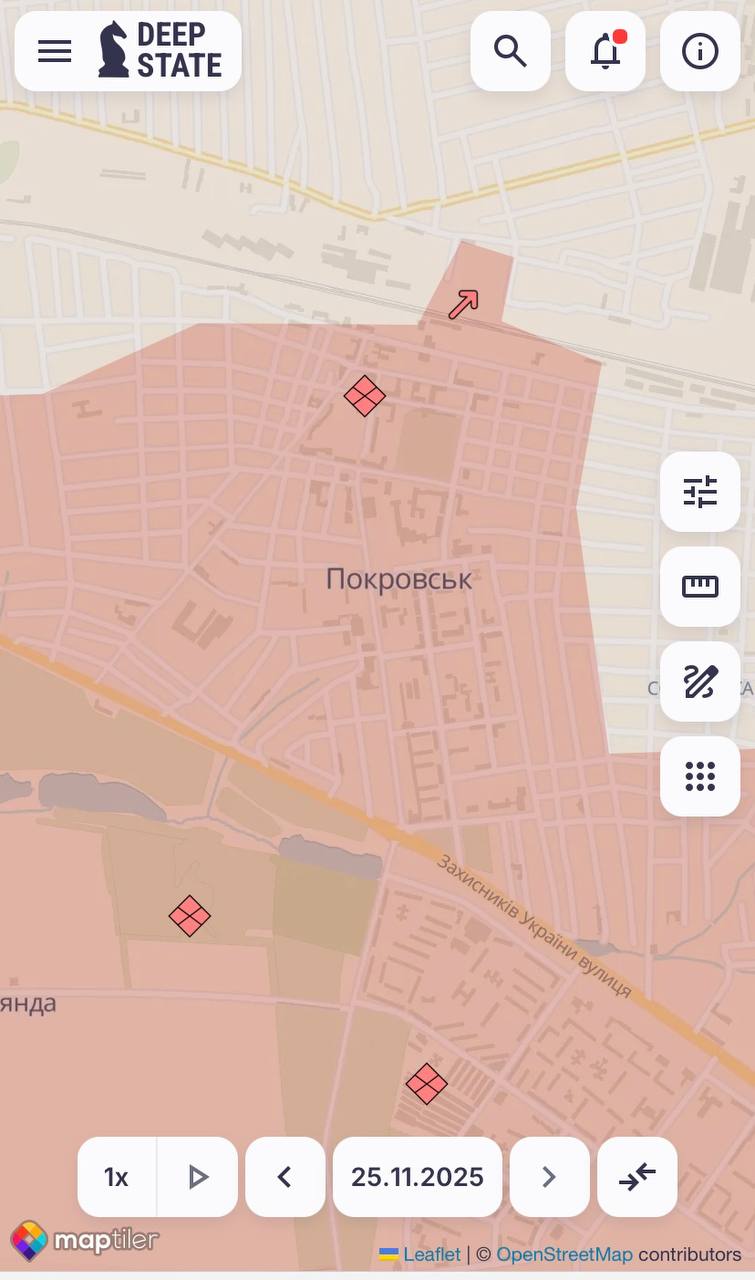Click the MapTiler logo
Viewport: 755px width, 1280px height.
pos(85,1241)
